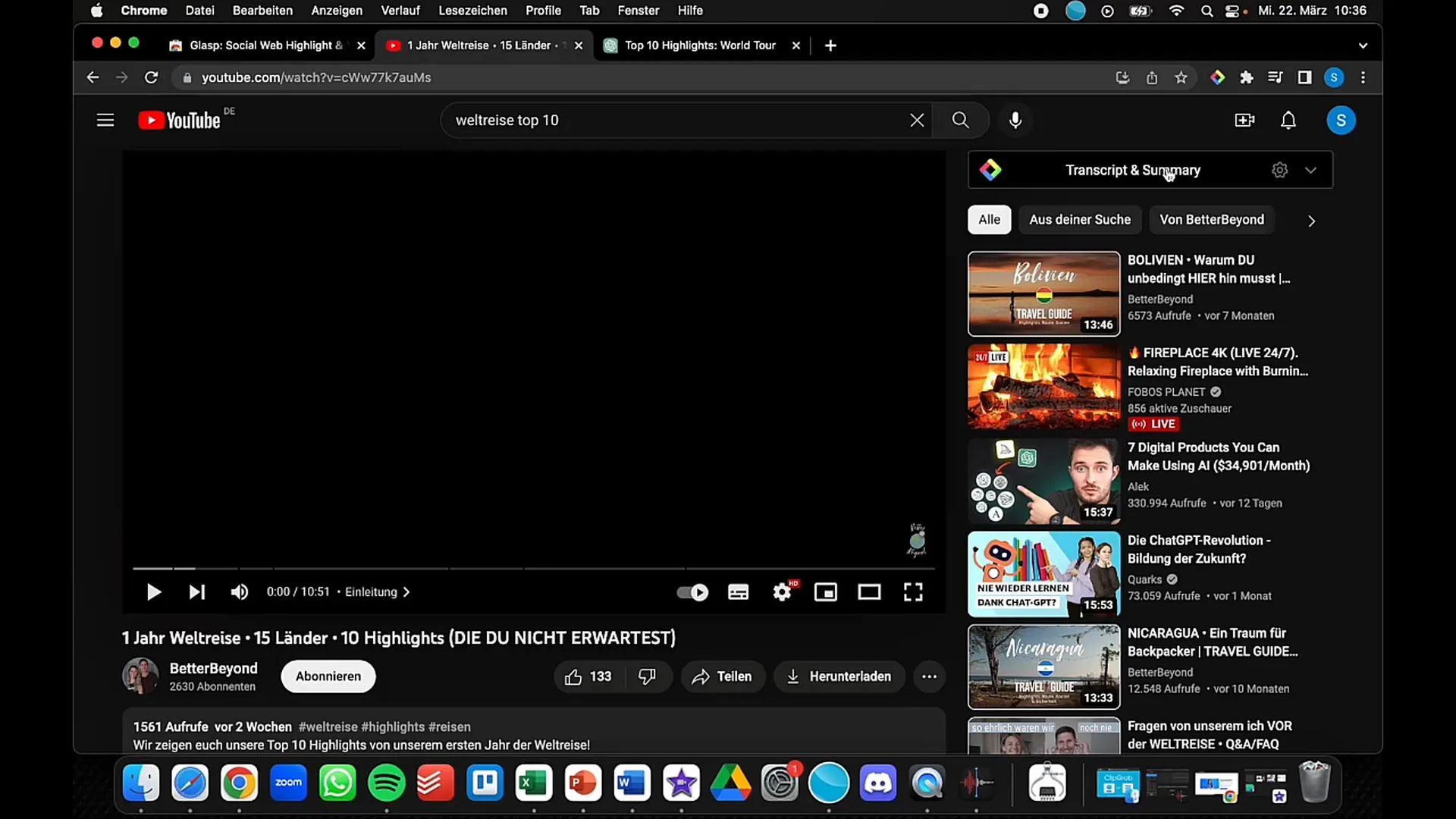Open the player settings gear
Screen dimensions: 1456x819
(x=783, y=592)
